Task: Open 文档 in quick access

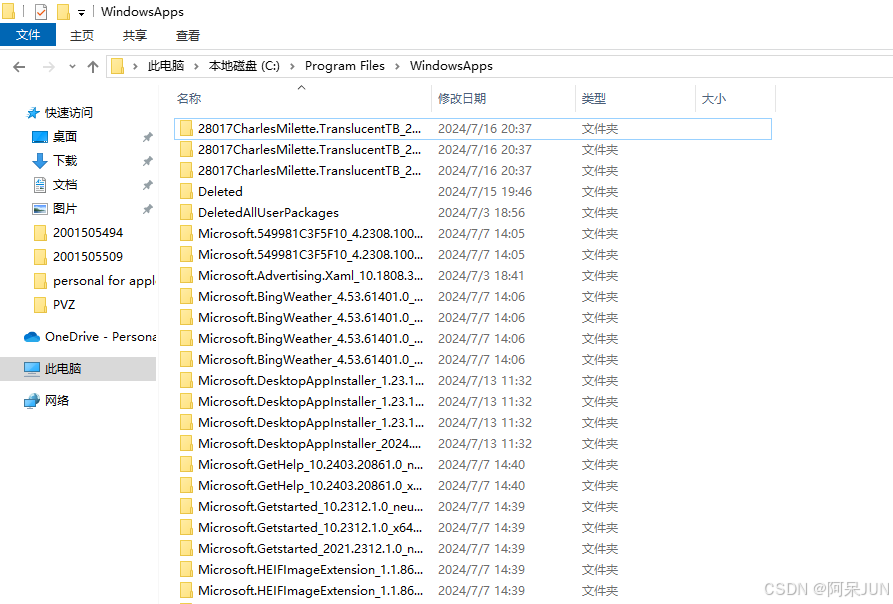Action: click(64, 184)
